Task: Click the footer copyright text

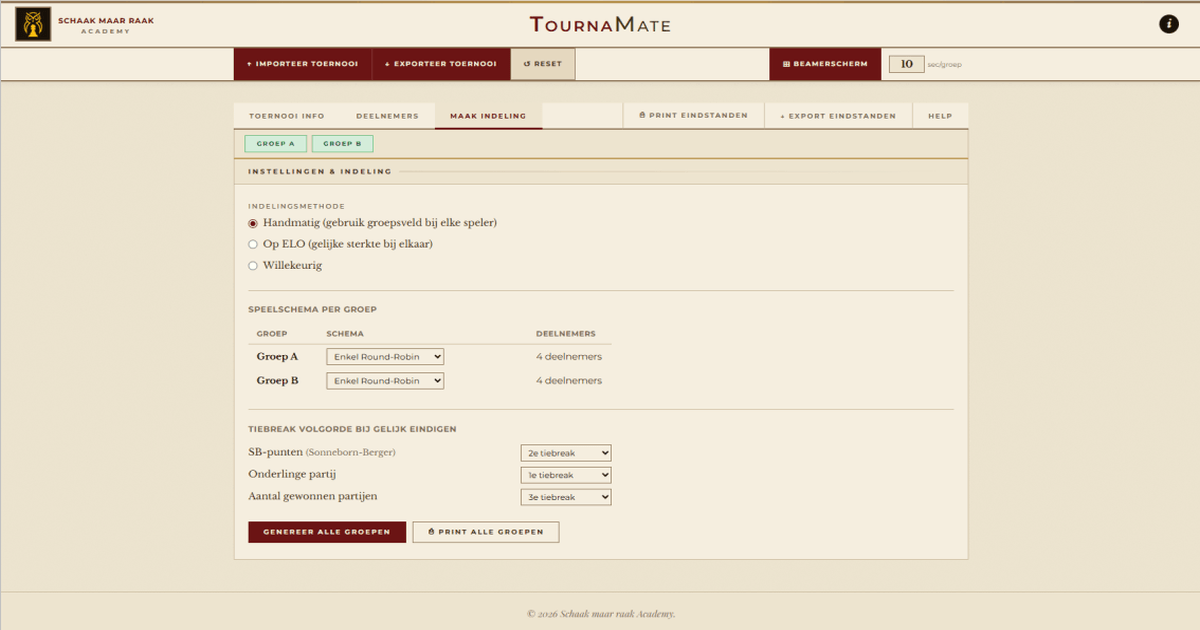Action: point(601,614)
